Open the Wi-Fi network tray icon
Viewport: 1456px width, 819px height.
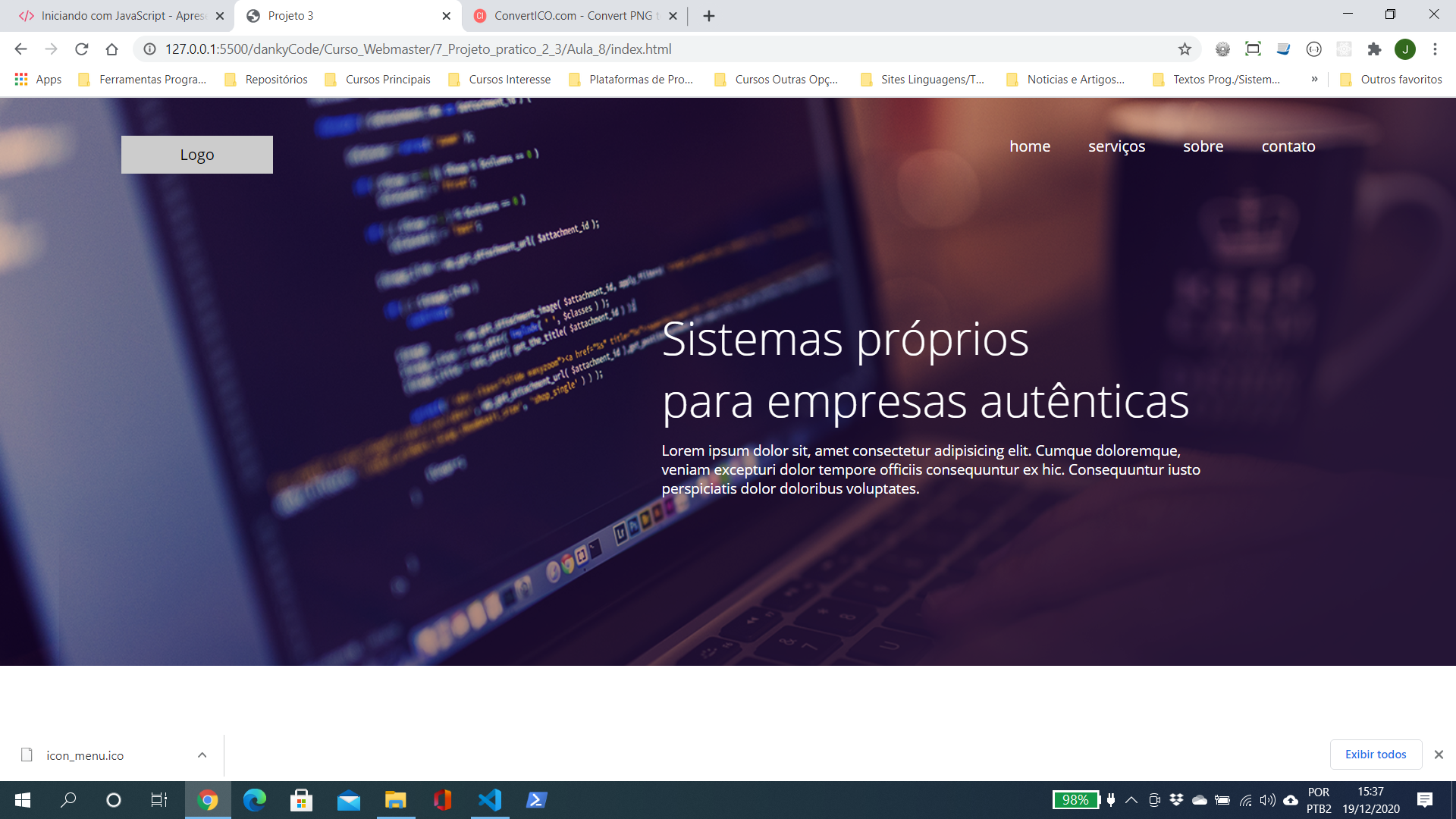[1245, 800]
